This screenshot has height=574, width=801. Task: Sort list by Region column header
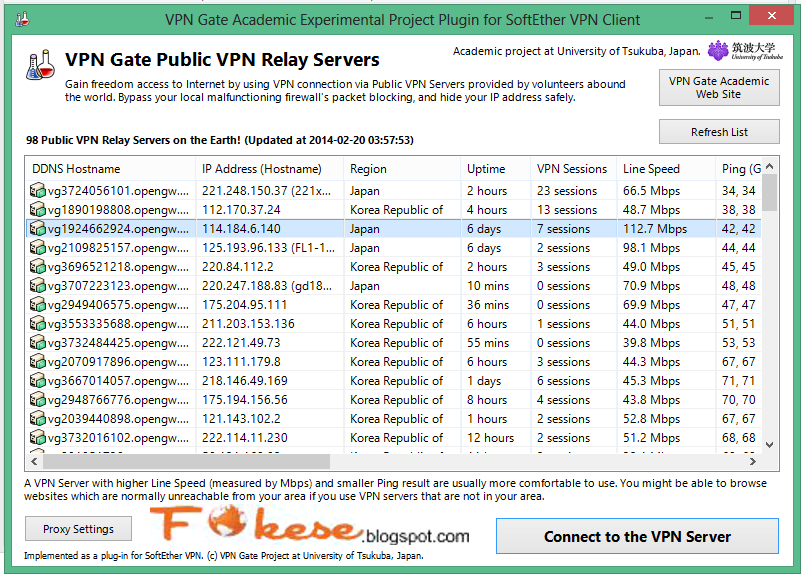tap(402, 169)
